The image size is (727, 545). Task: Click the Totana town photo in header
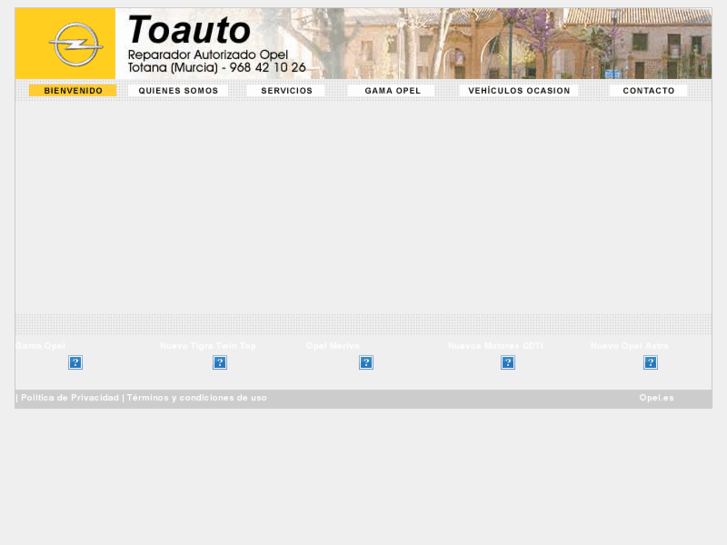(x=510, y=43)
